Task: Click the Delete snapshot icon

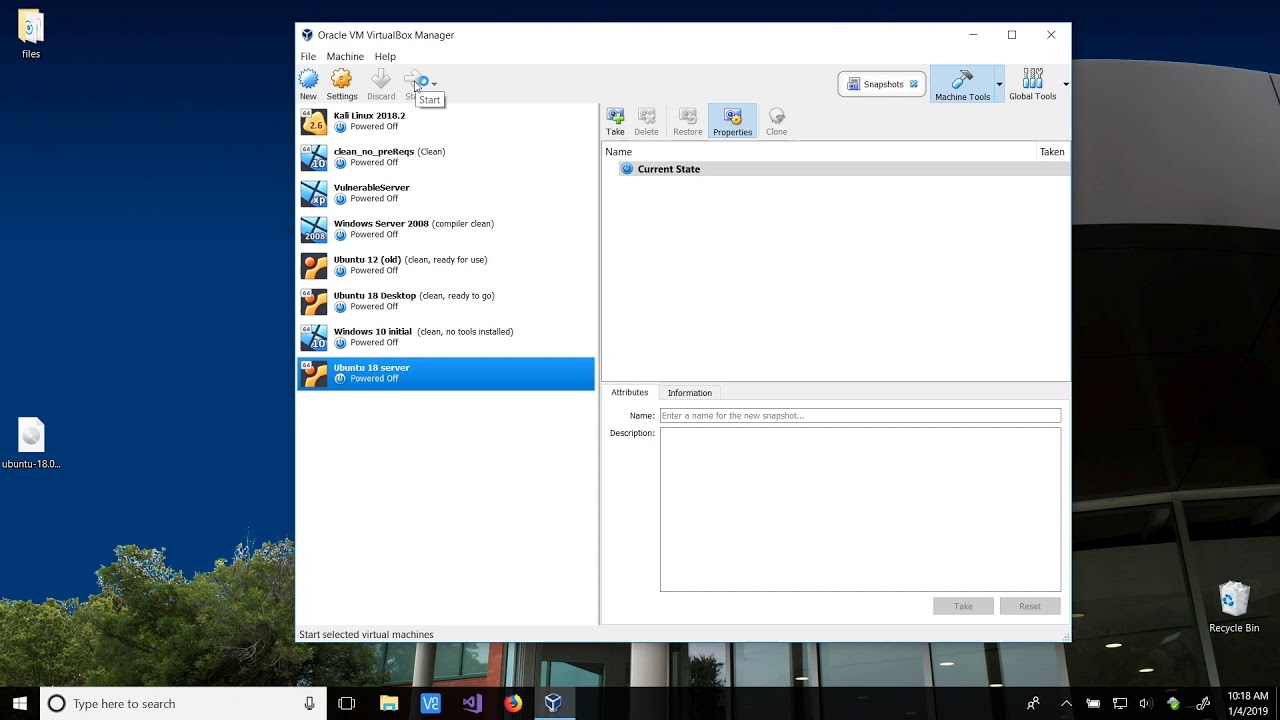Action: click(x=647, y=121)
